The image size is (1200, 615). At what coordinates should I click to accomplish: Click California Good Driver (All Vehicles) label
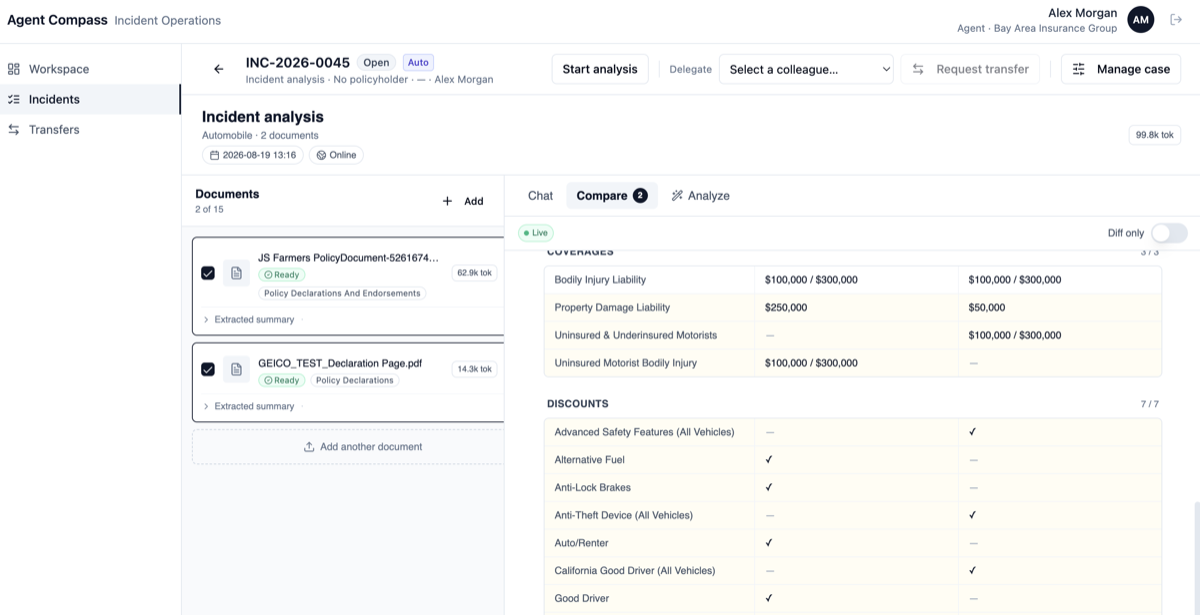[634, 571]
